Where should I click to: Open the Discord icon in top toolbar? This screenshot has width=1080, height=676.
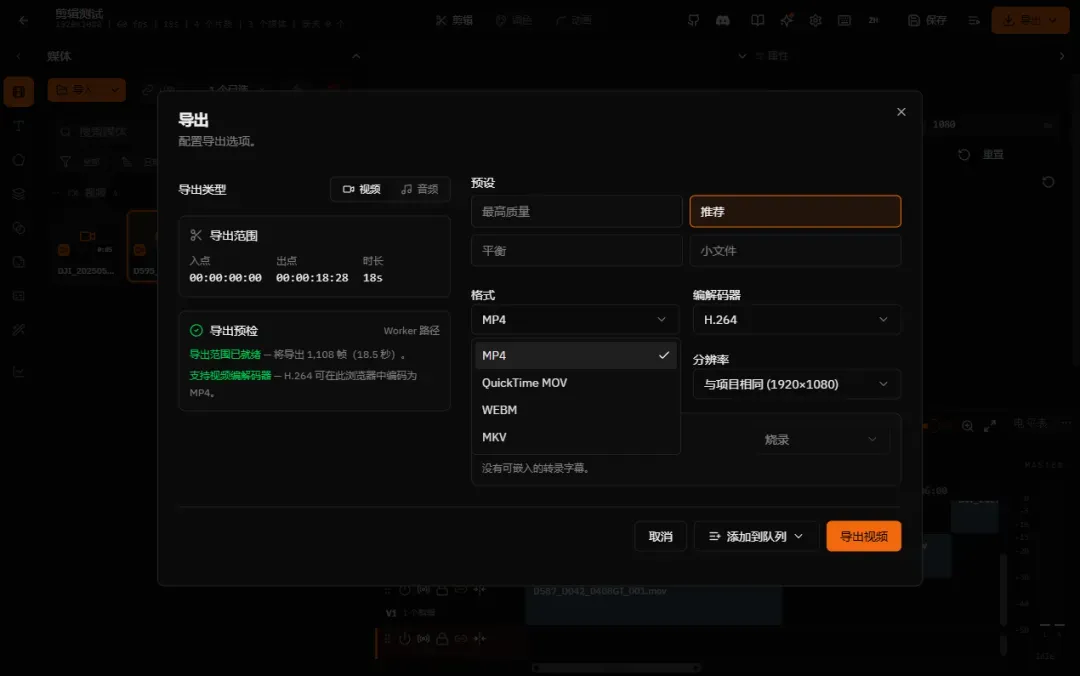coord(723,21)
